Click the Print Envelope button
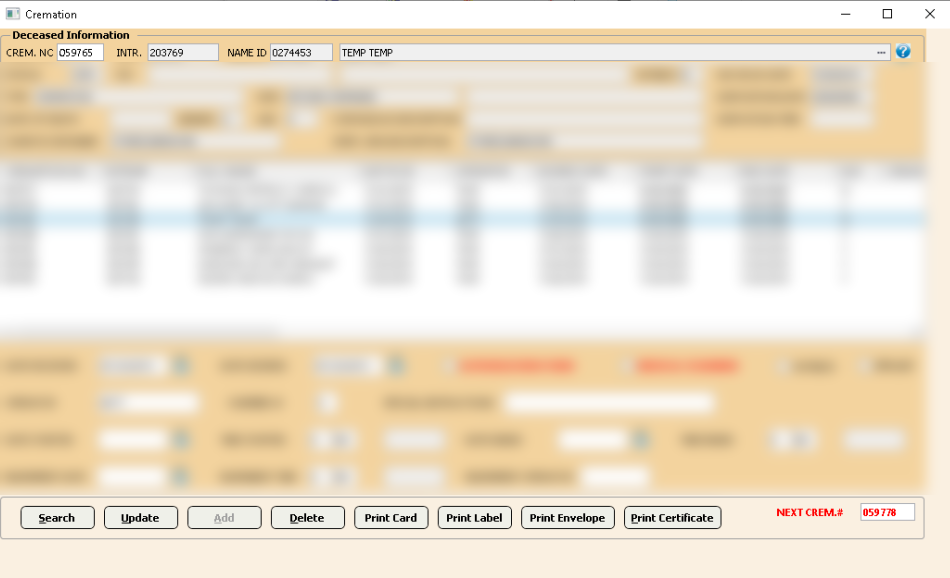 (x=567, y=518)
